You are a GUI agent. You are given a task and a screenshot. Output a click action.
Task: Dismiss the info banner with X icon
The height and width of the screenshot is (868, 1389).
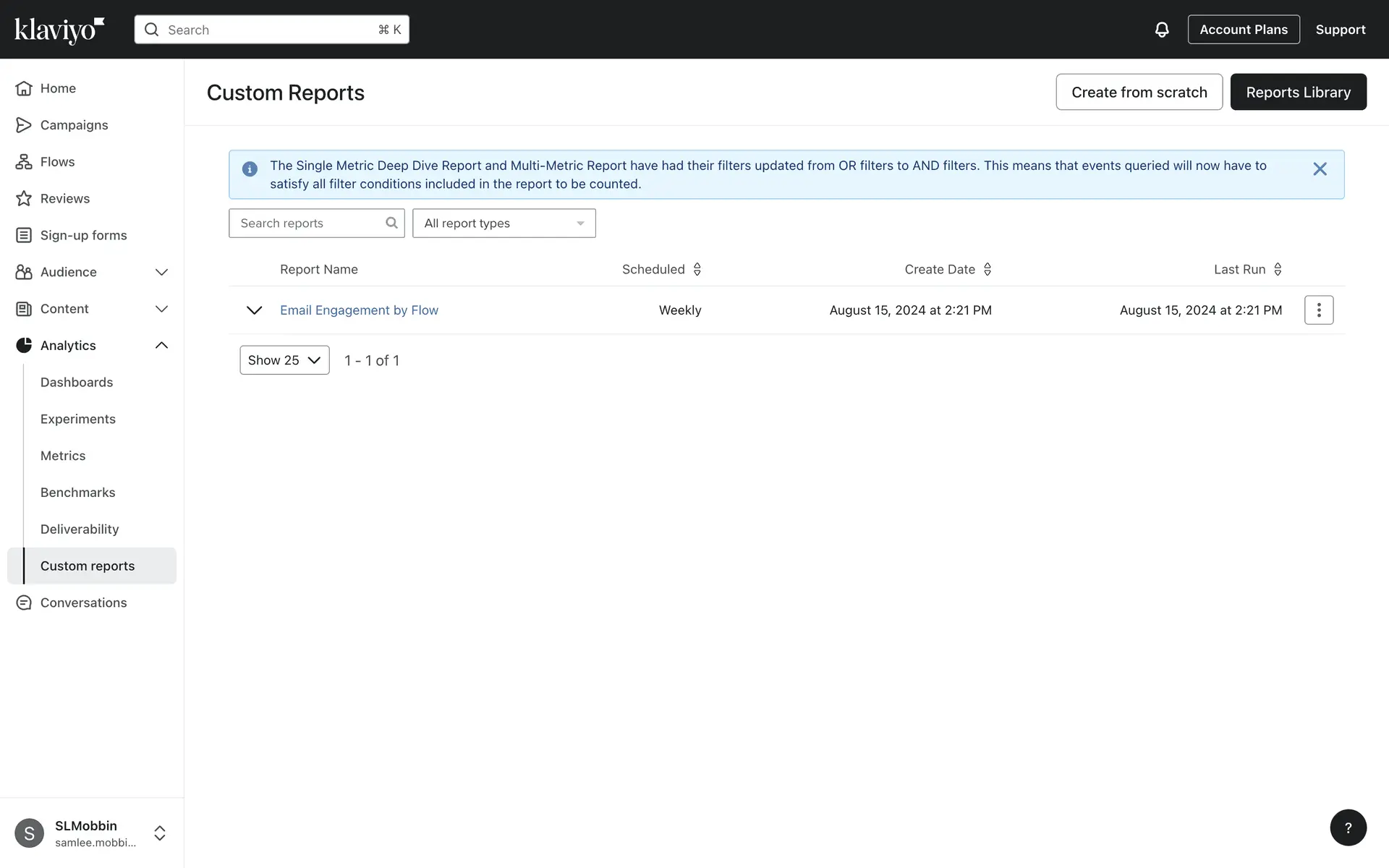1319,169
